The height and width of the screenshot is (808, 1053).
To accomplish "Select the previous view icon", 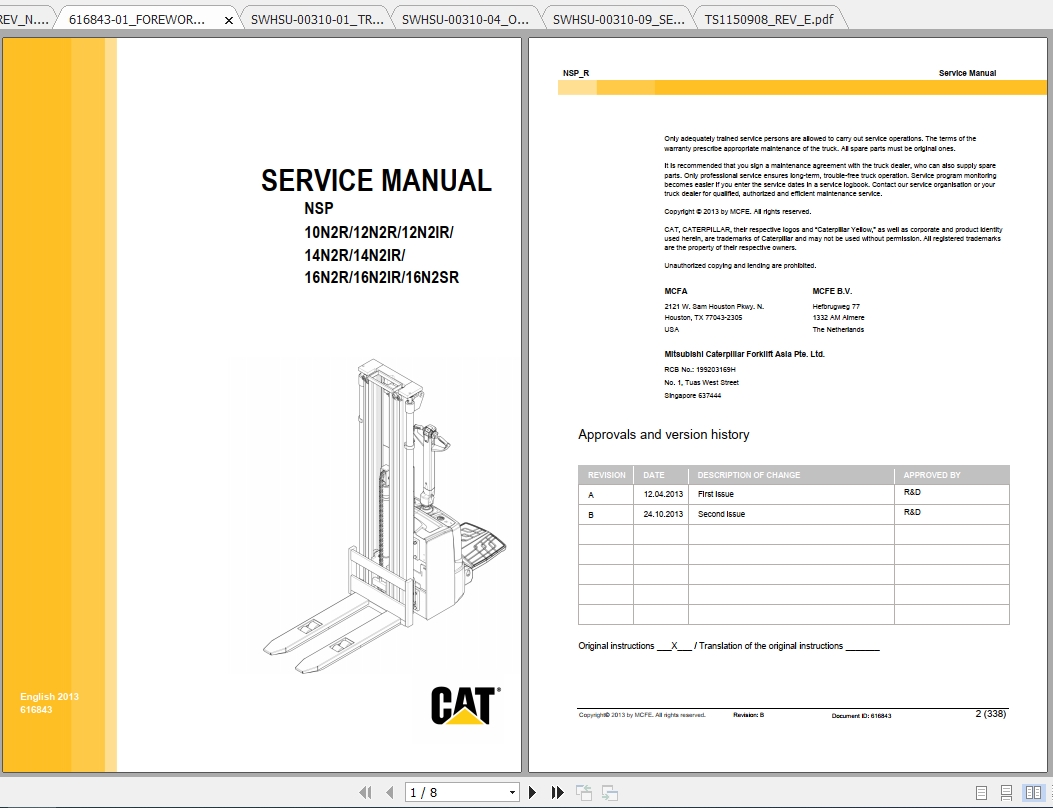I will pos(583,792).
